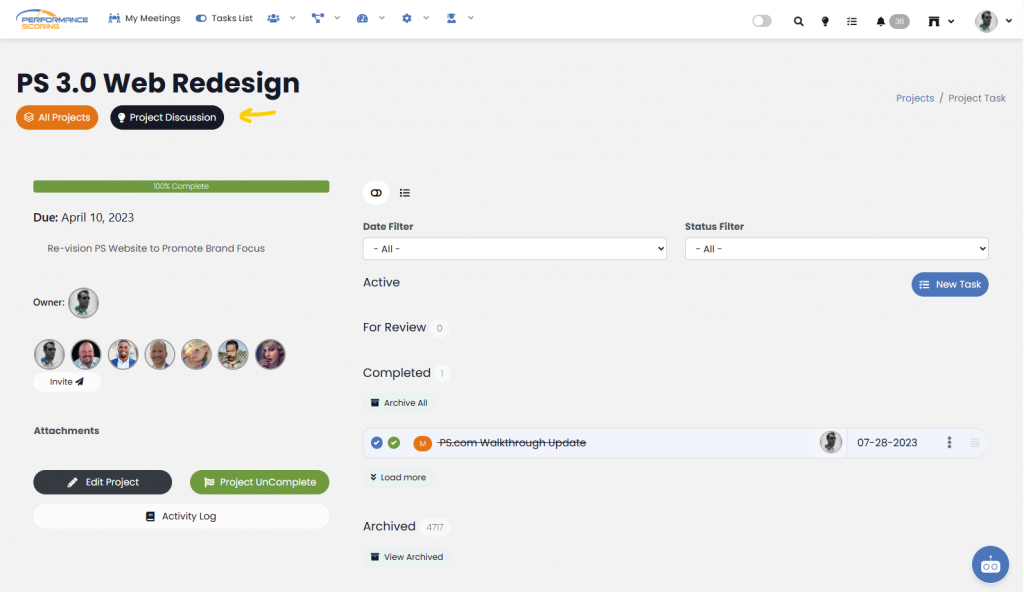Image resolution: width=1024 pixels, height=592 pixels.
Task: Click the lightbulb ideas icon
Action: click(x=824, y=19)
